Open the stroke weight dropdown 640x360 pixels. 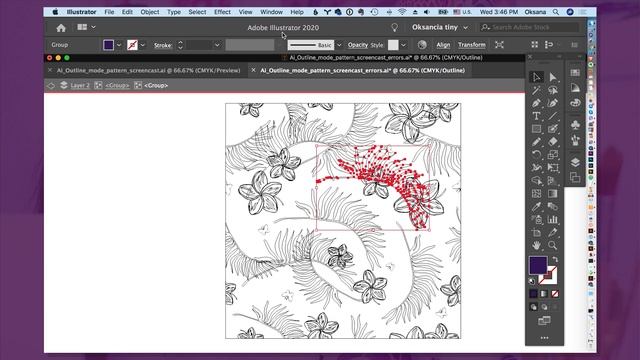click(x=217, y=45)
